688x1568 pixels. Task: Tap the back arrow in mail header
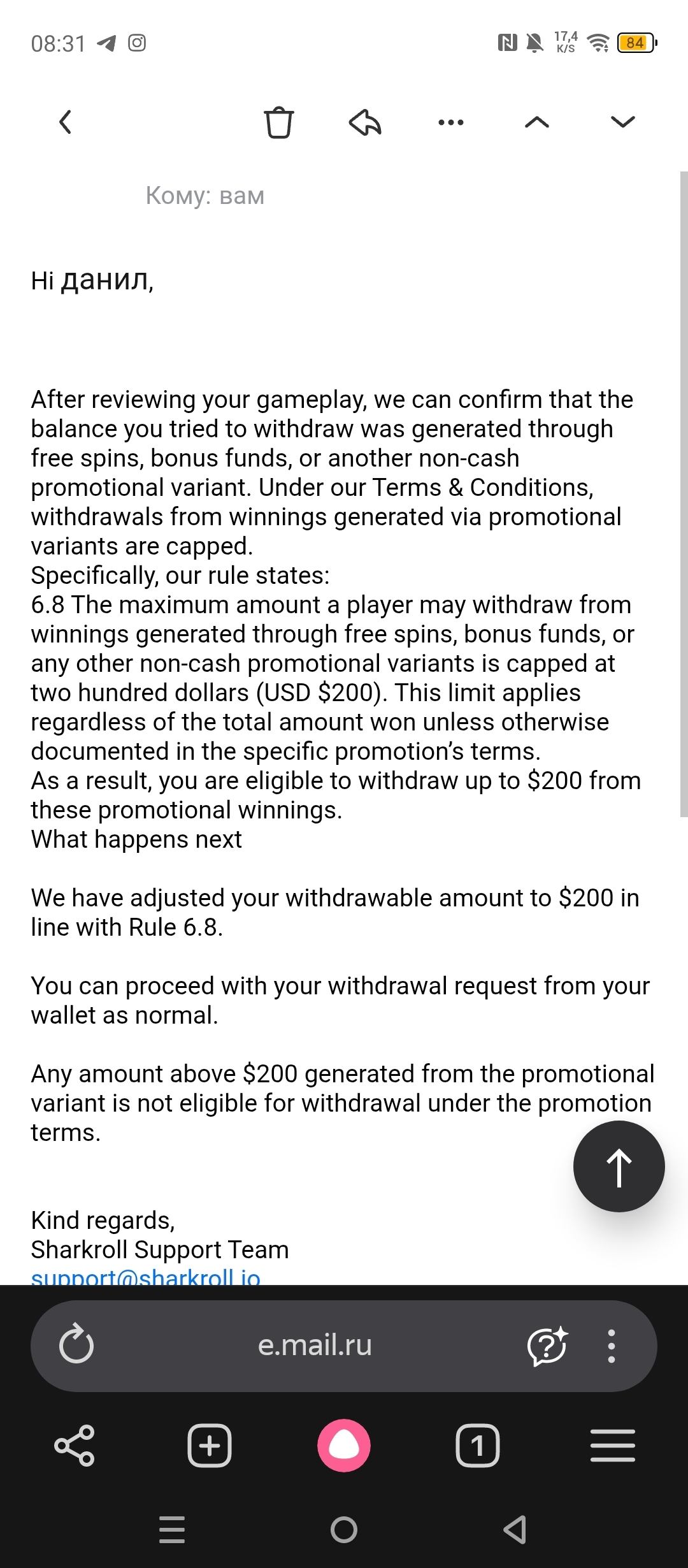tap(66, 122)
